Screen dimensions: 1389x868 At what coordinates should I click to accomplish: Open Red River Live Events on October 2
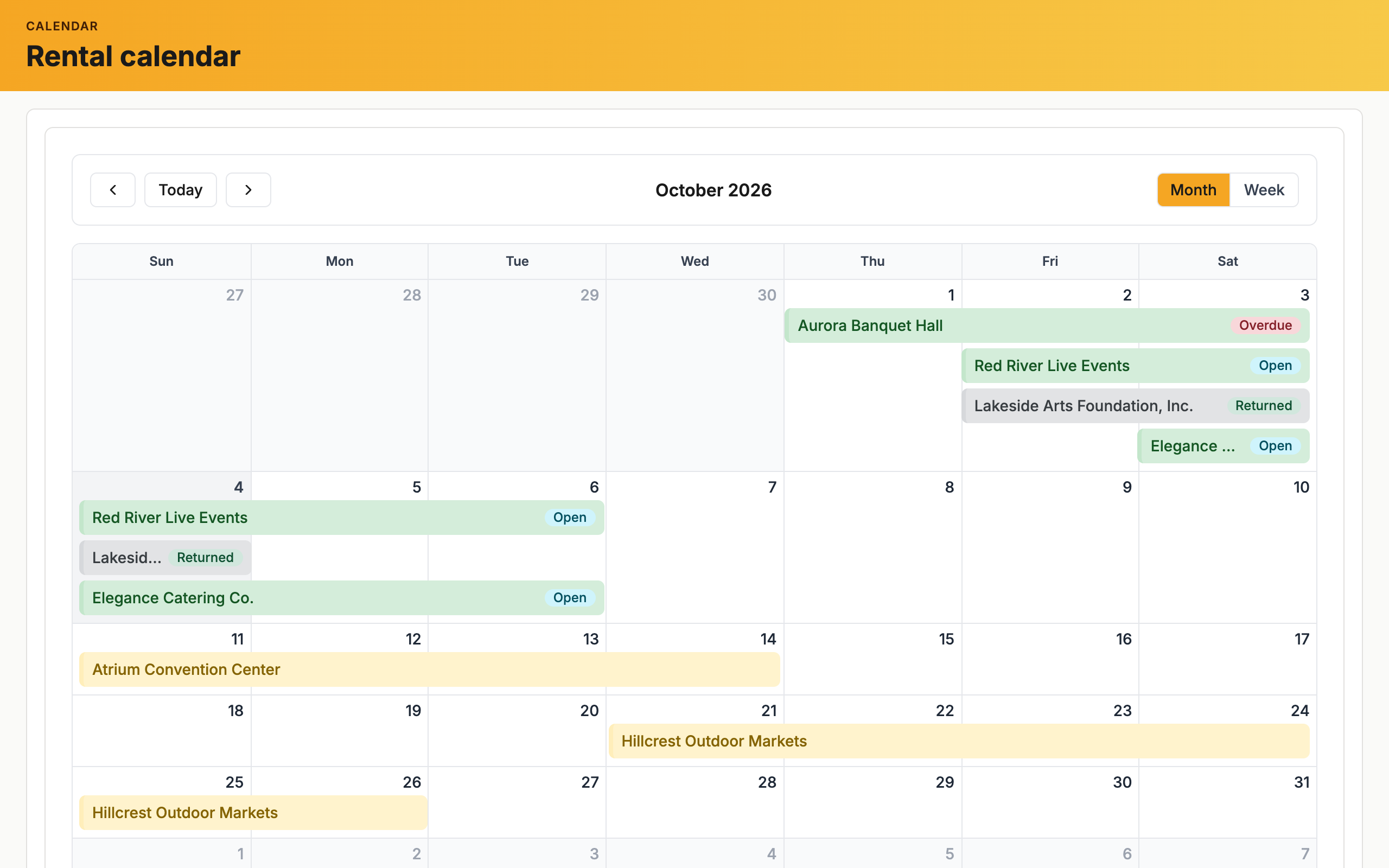click(1135, 366)
